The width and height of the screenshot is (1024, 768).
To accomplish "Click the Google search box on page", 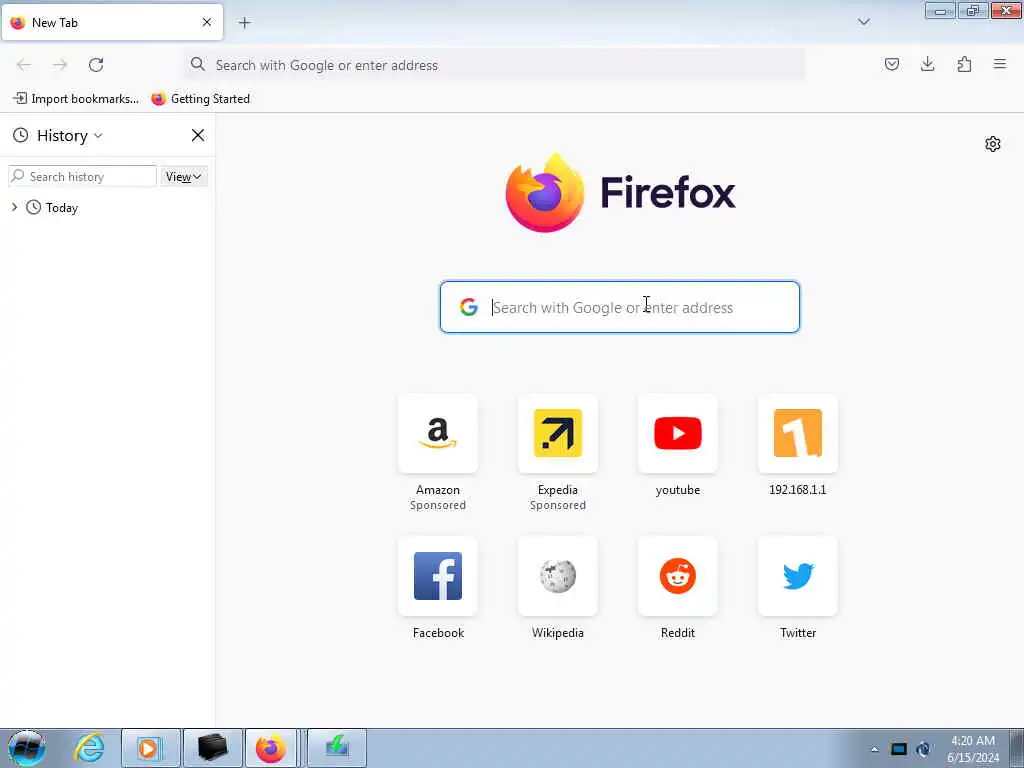I will pyautogui.click(x=620, y=307).
